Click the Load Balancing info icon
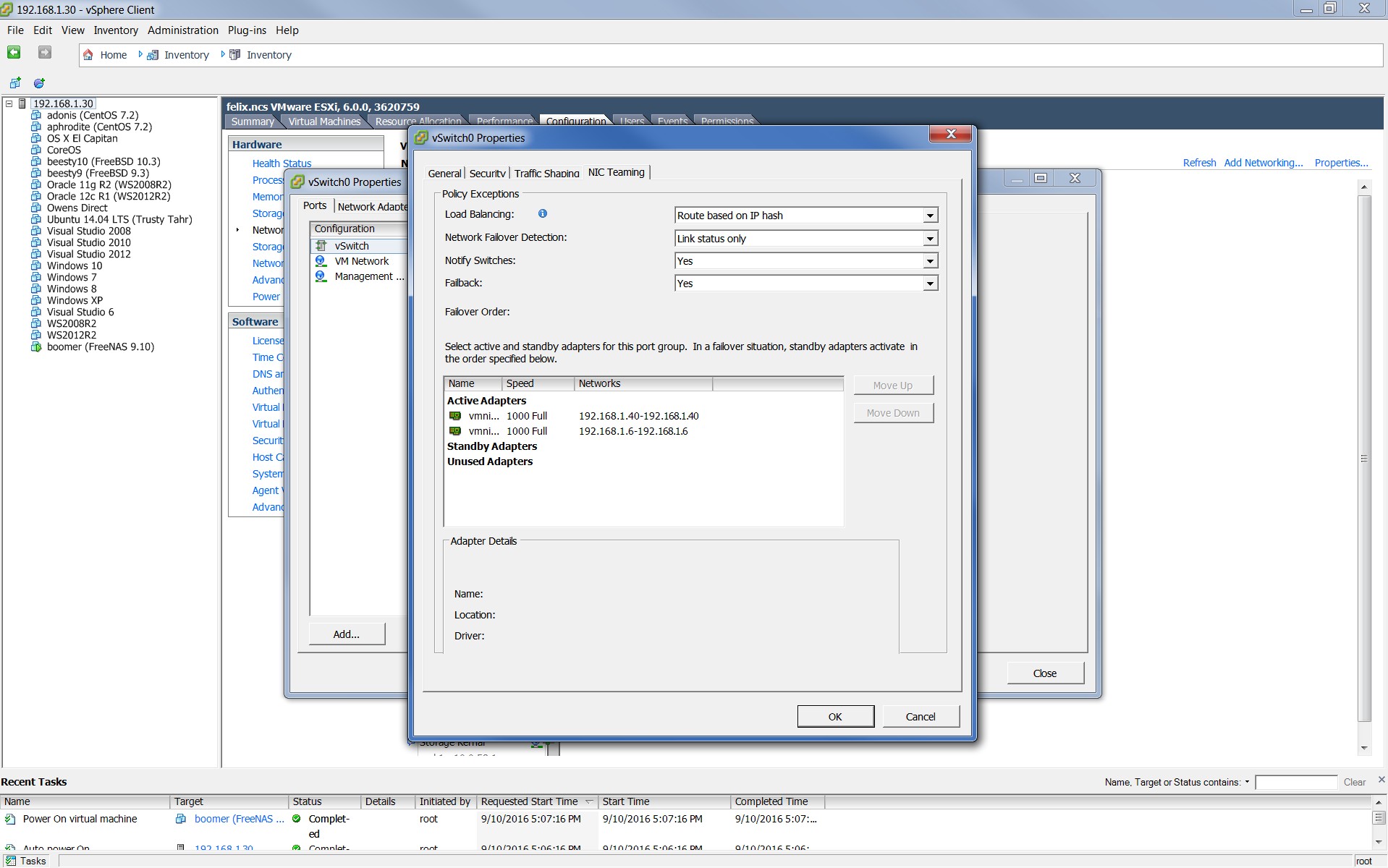Screen dimensions: 1388x868 543,213
